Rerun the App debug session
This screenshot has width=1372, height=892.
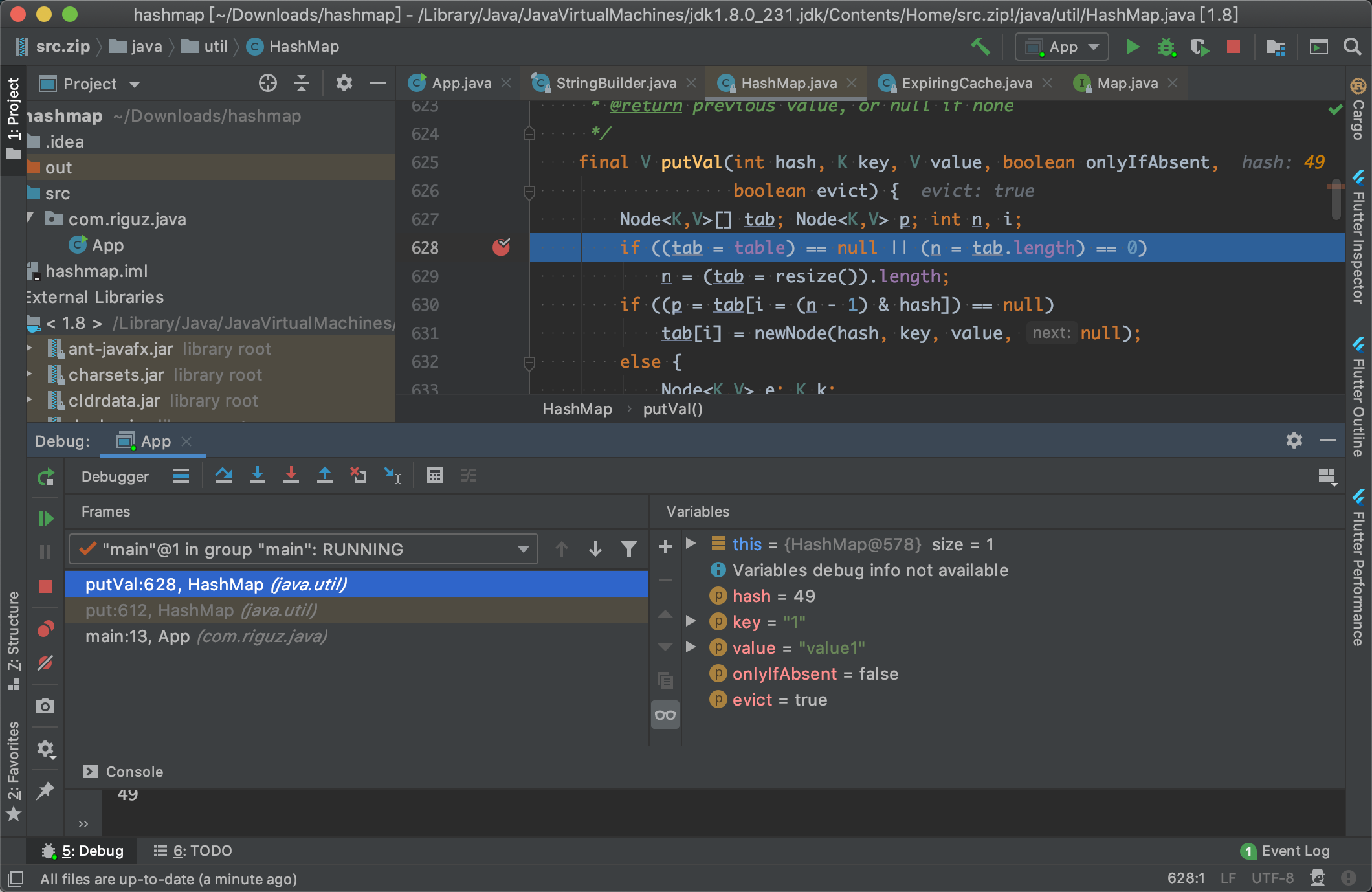point(45,477)
